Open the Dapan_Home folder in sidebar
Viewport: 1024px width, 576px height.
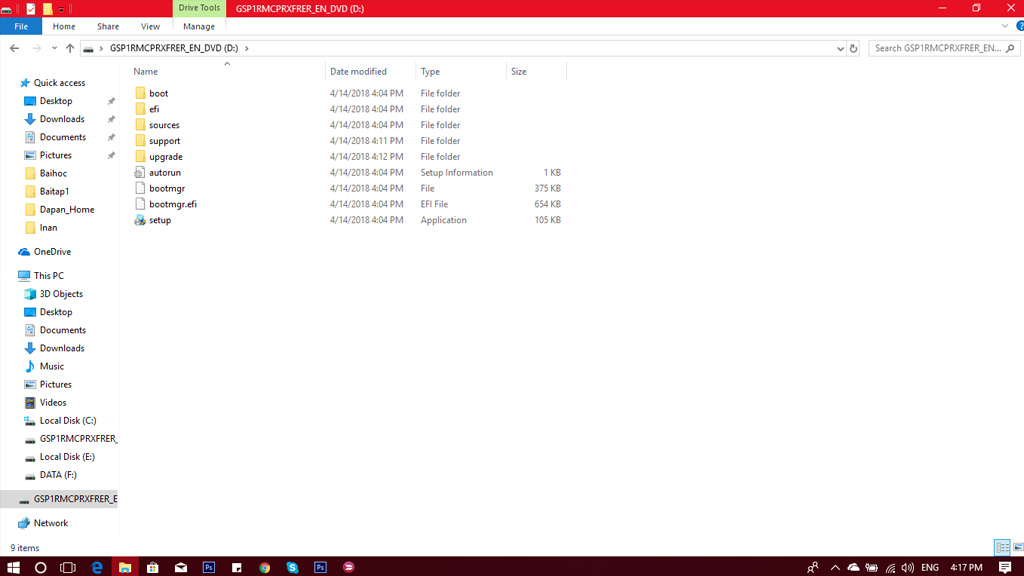click(67, 210)
